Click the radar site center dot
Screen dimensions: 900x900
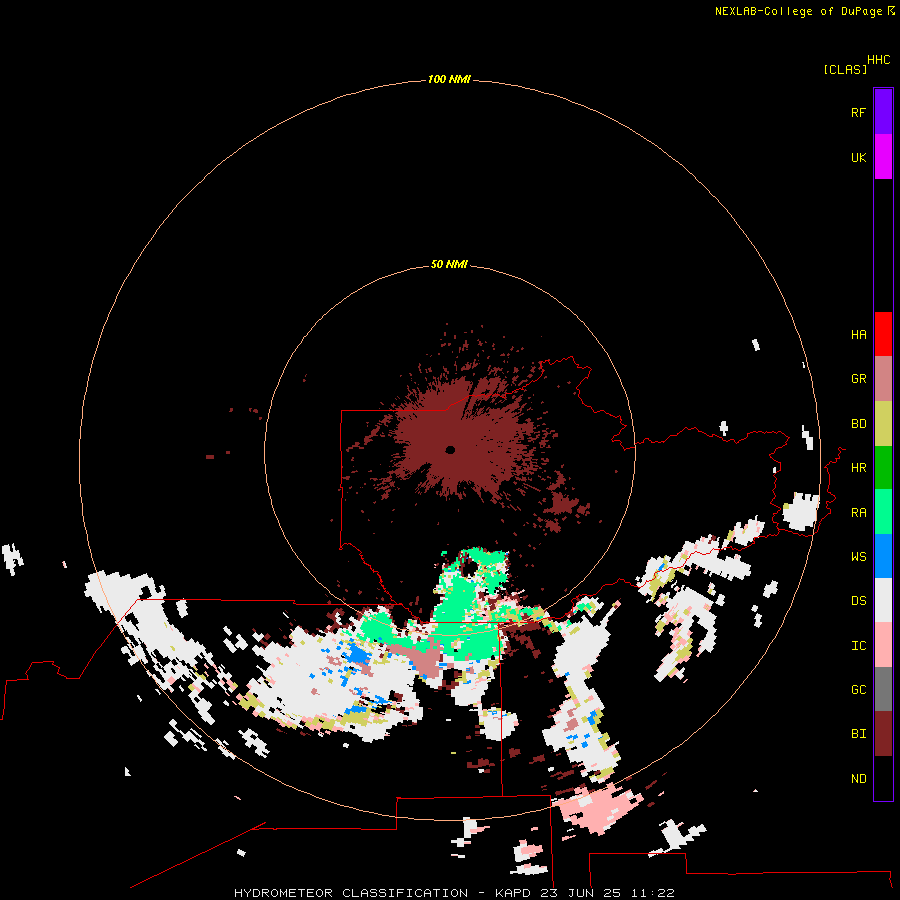click(x=451, y=450)
